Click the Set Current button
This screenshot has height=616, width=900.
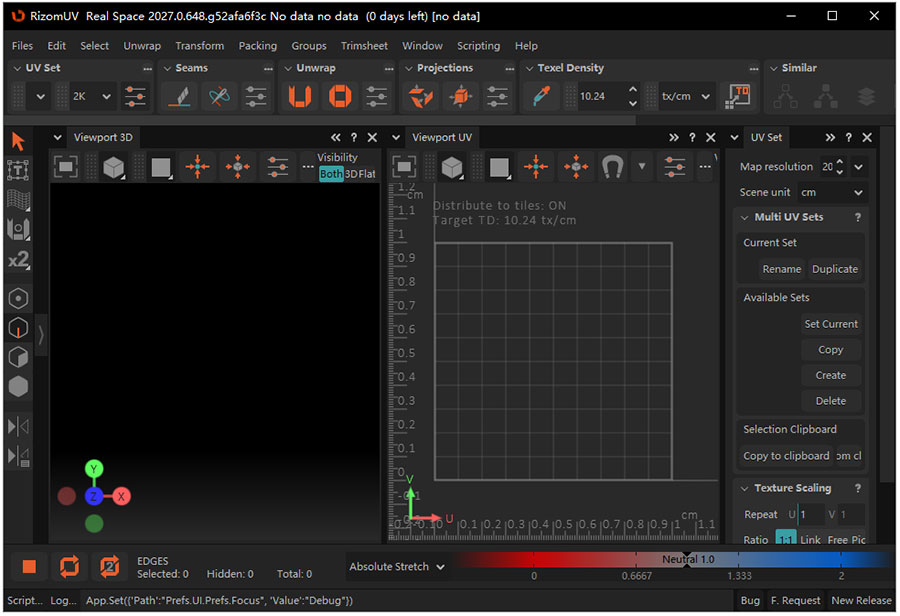pyautogui.click(x=831, y=324)
